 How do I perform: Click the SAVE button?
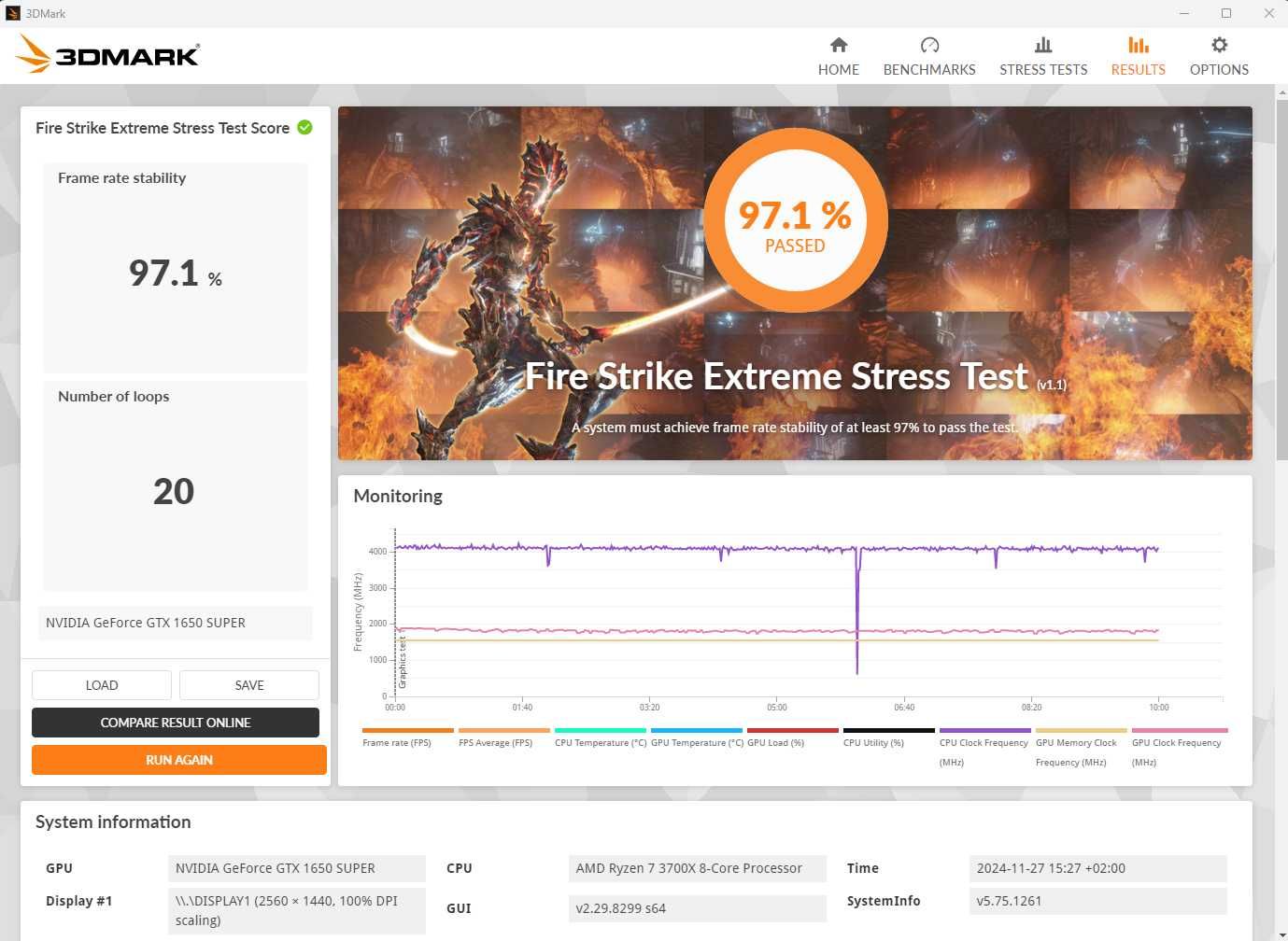(249, 685)
